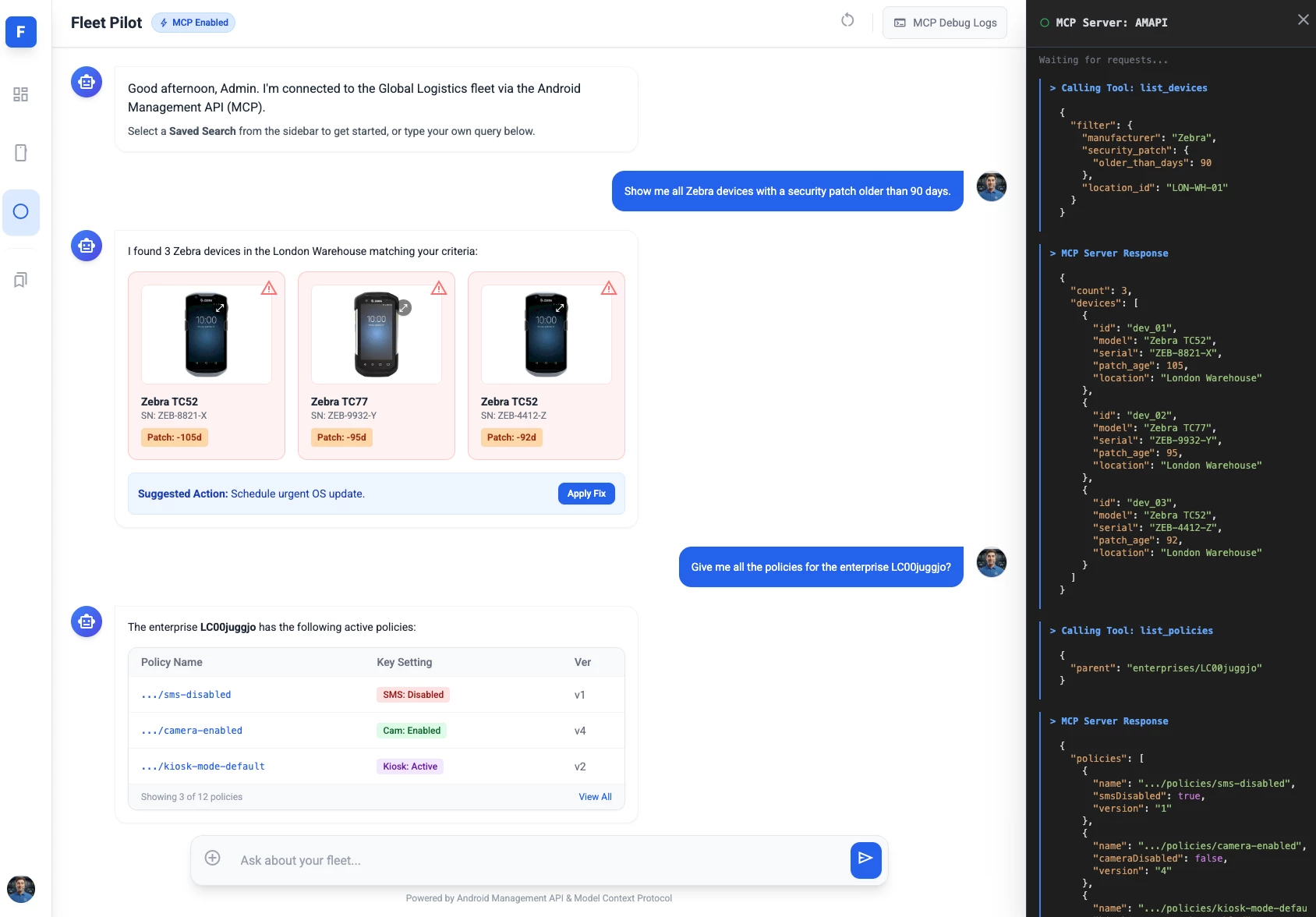Viewport: 1316px width, 917px height.
Task: Open the .../kiosk-mode-default policy link
Action: pyautogui.click(x=203, y=767)
